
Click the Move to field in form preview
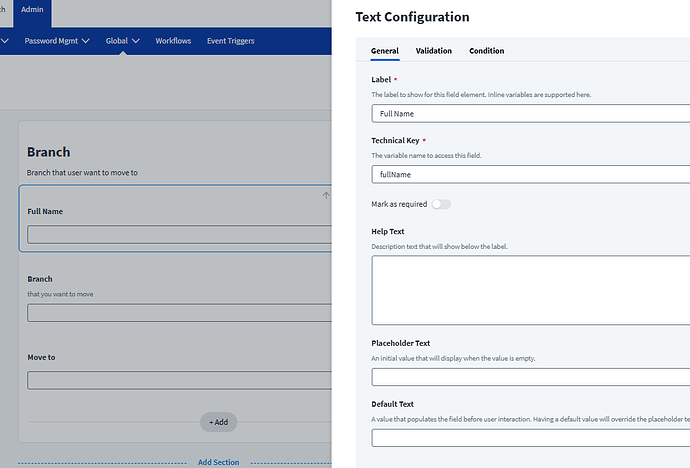pos(178,380)
